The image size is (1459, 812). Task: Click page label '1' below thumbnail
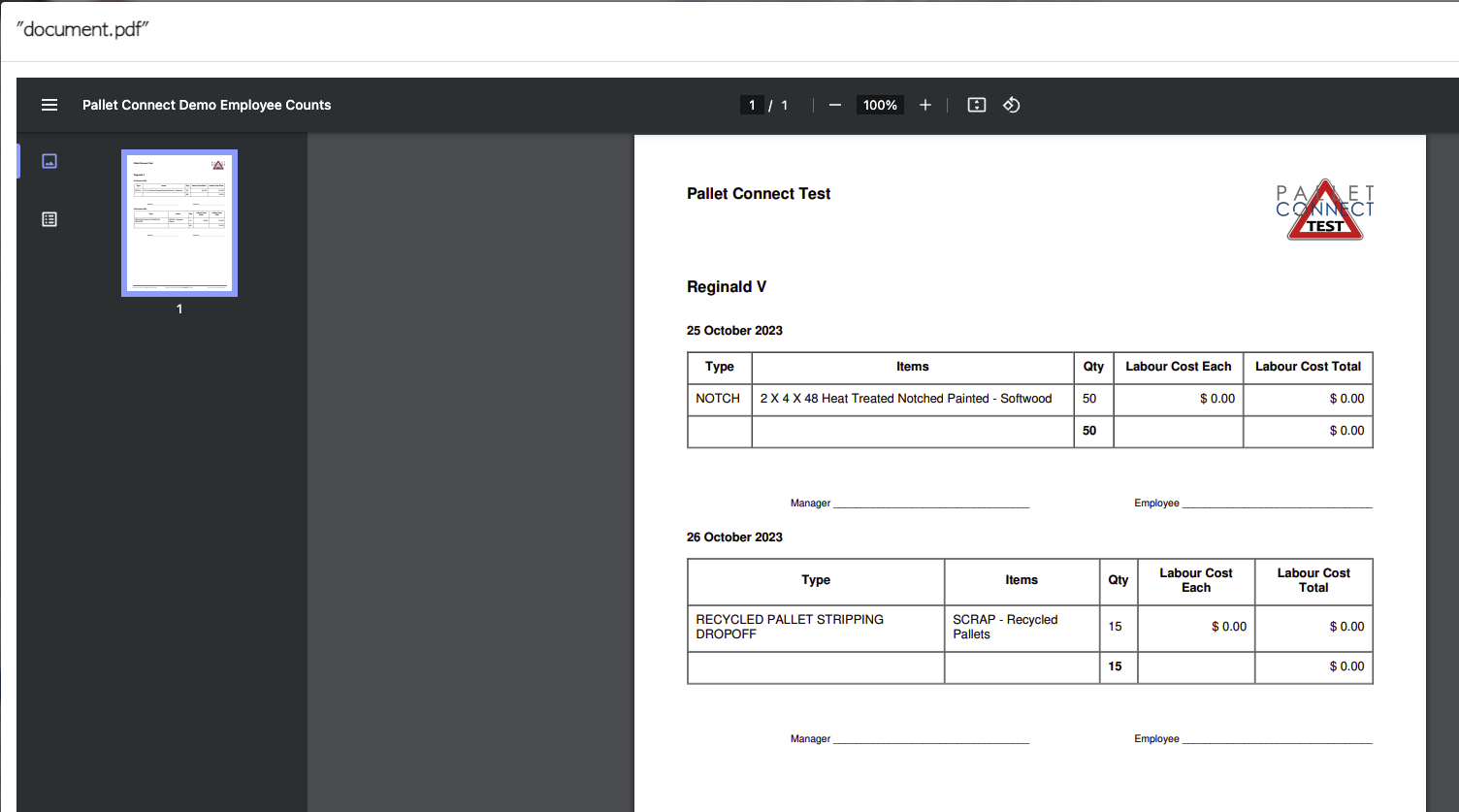click(179, 309)
